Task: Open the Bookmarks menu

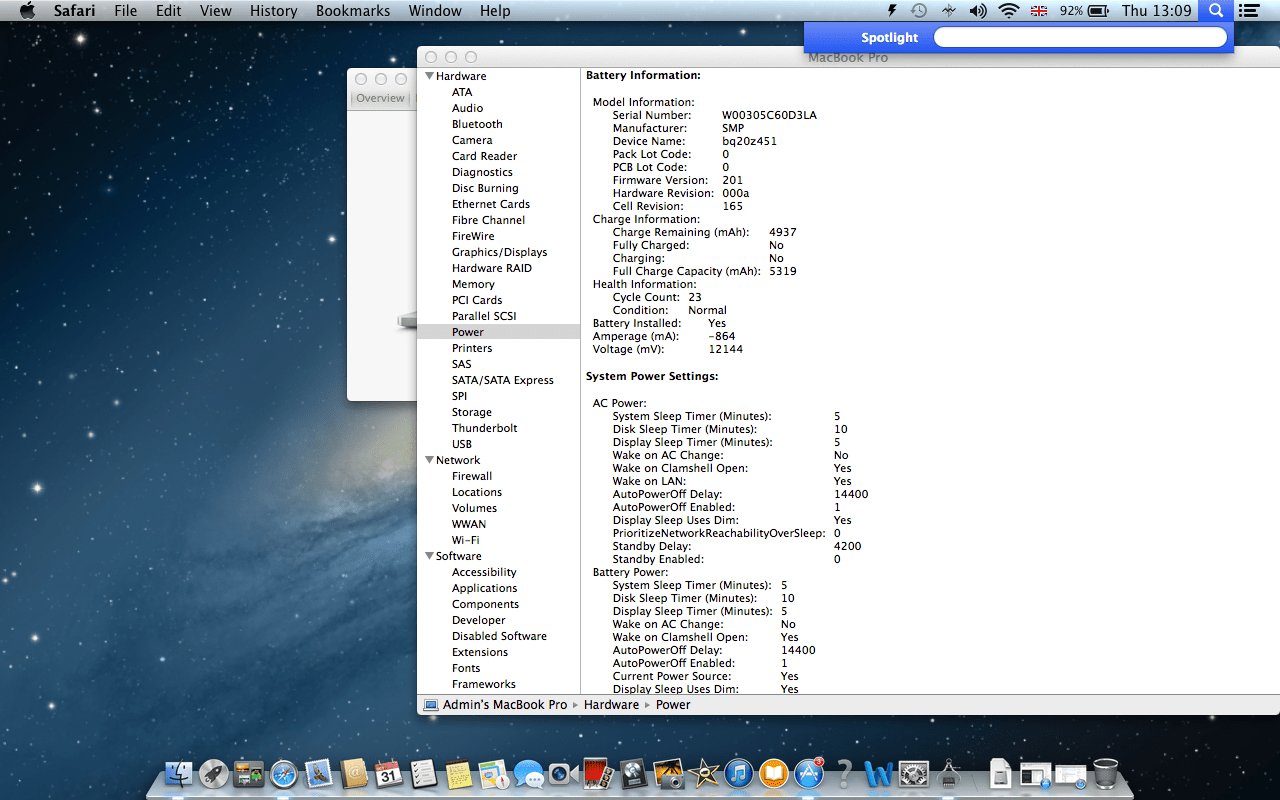Action: coord(352,11)
